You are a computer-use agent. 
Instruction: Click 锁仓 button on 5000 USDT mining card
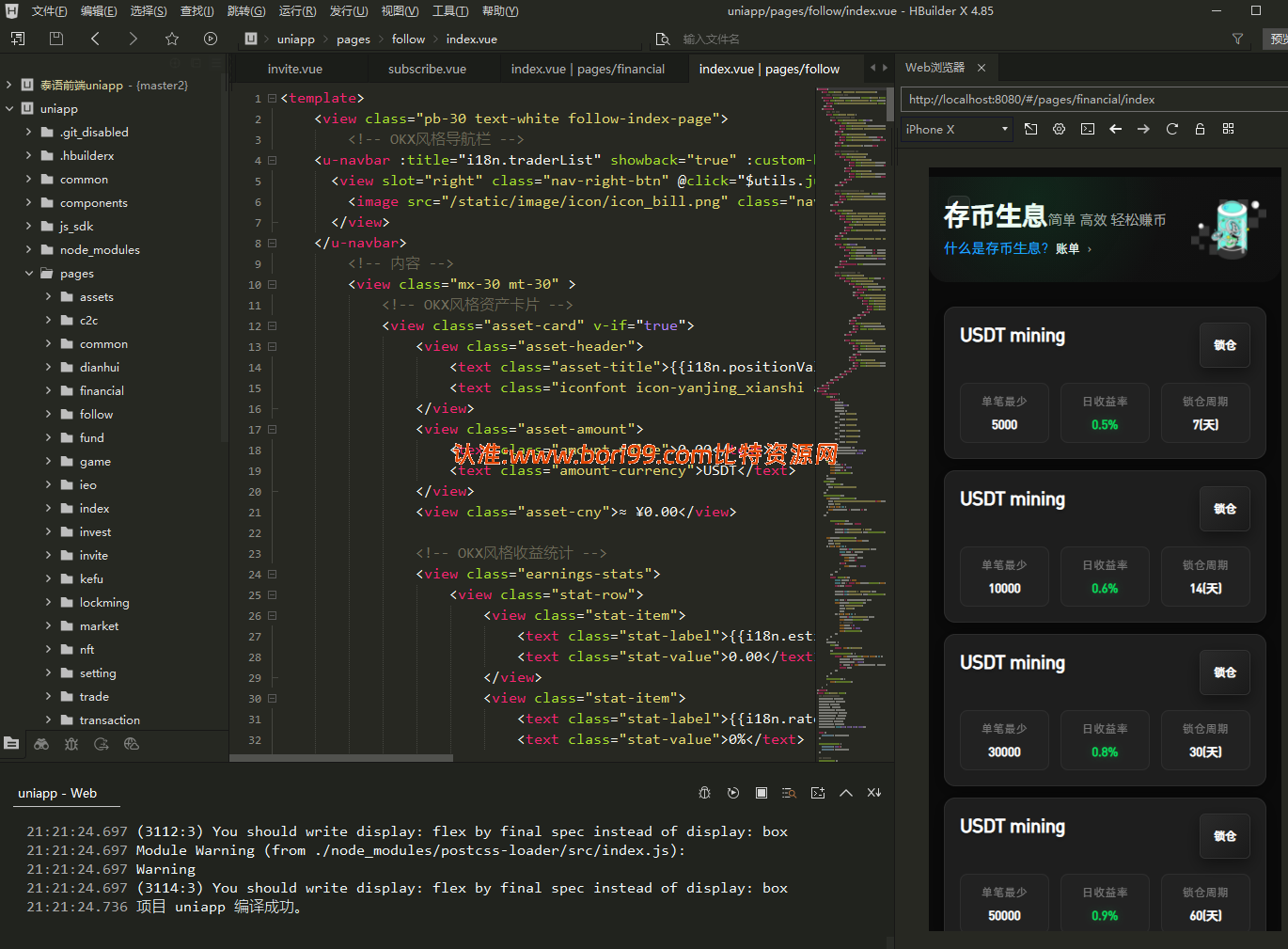pyautogui.click(x=1224, y=345)
